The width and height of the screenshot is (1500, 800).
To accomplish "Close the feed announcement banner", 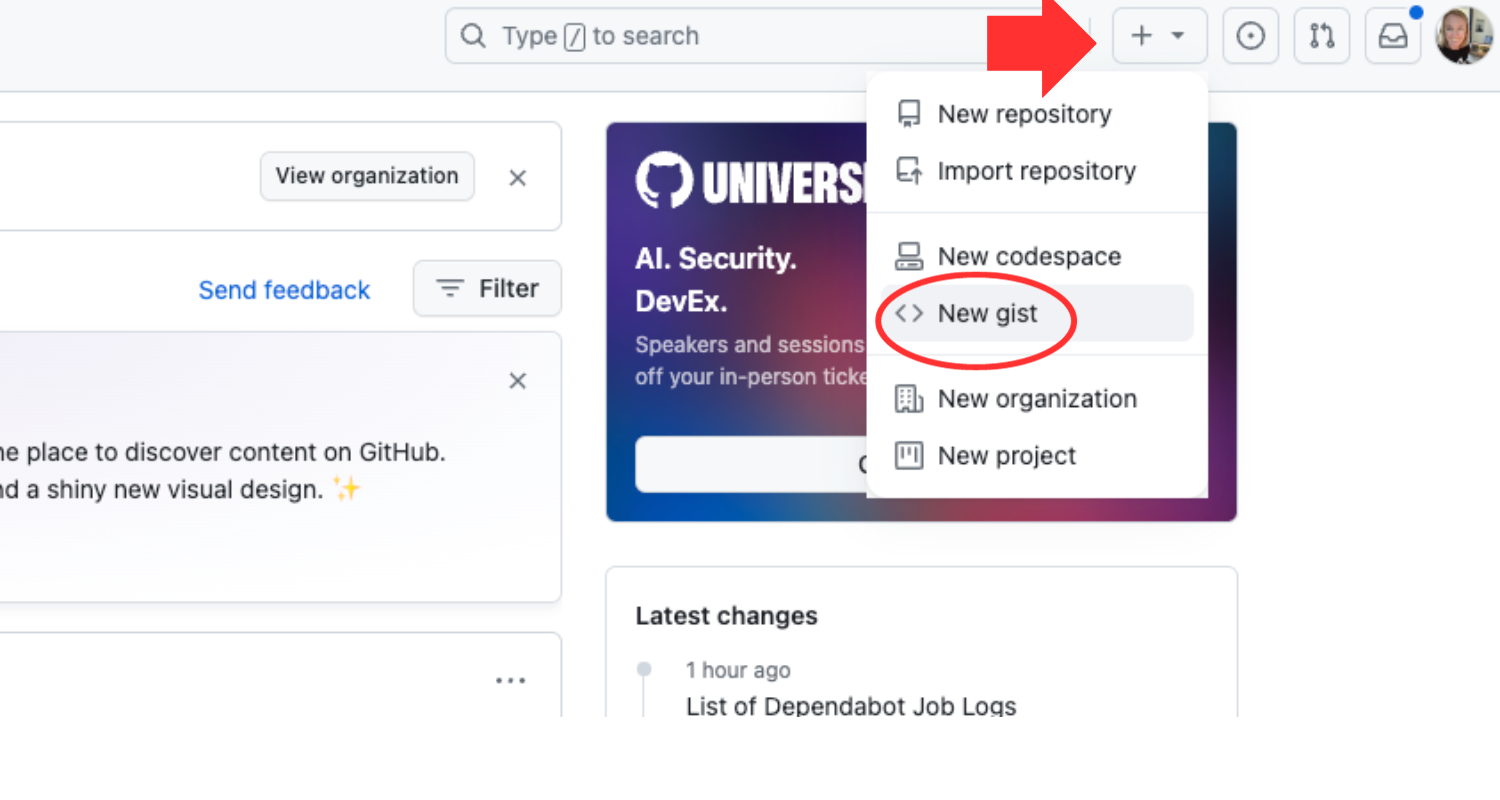I will 517,381.
